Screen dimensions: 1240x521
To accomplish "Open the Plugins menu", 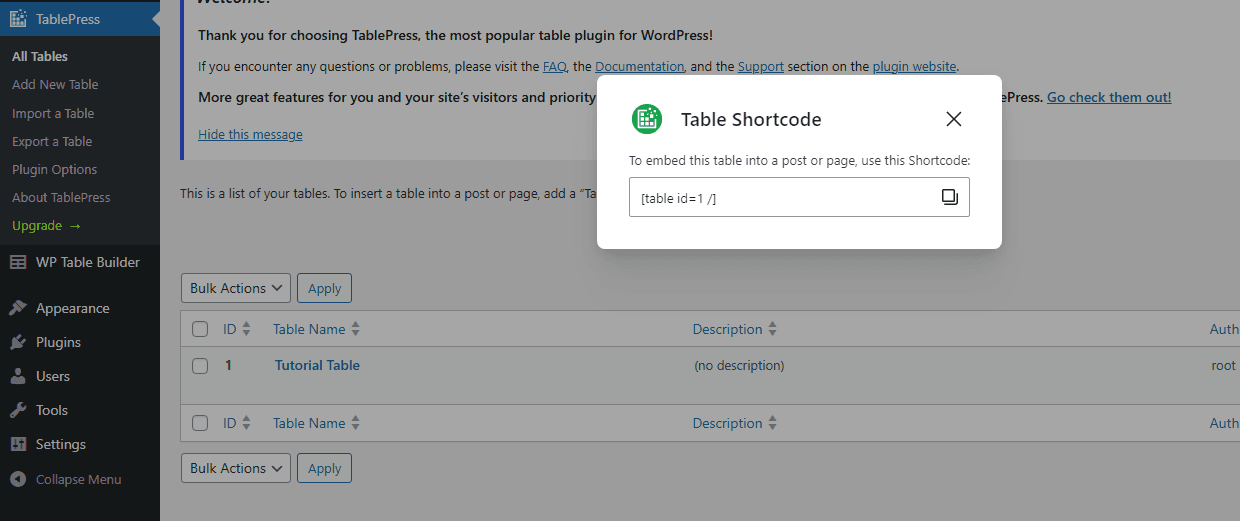I will coord(80,342).
